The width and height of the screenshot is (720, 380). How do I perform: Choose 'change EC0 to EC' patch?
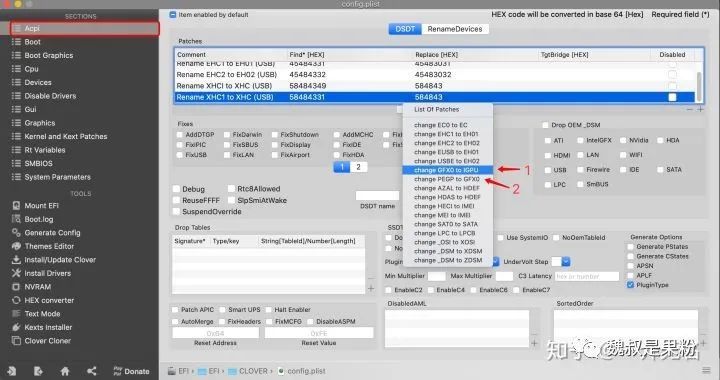click(x=447, y=125)
